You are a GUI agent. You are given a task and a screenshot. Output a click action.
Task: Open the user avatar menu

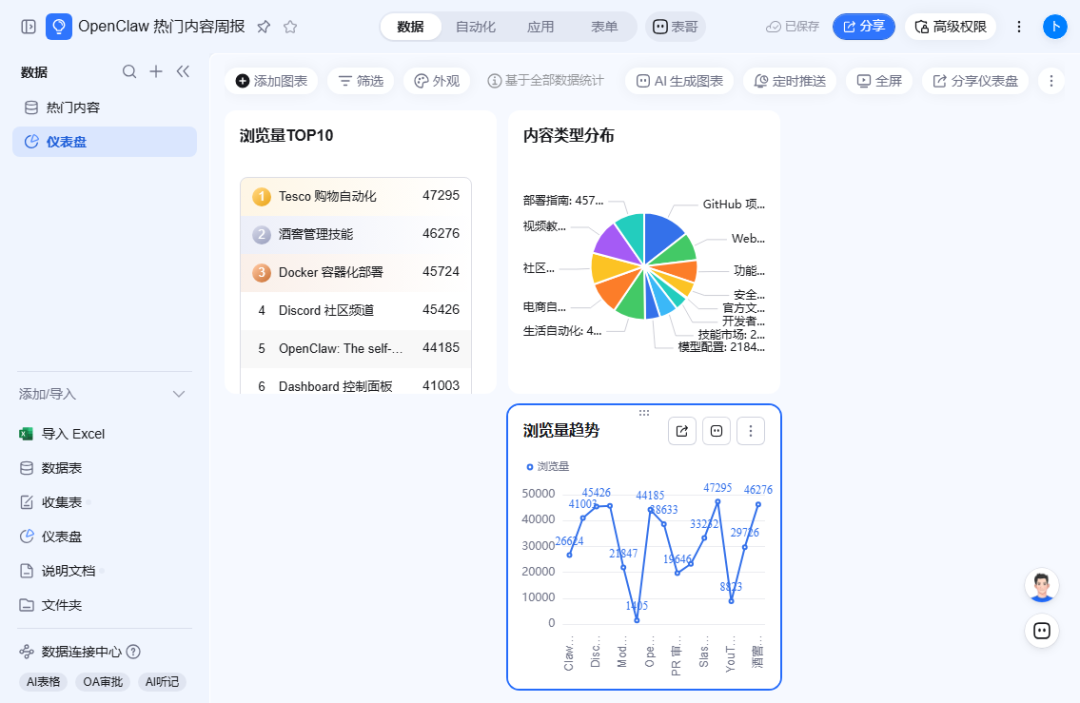tap(1055, 27)
